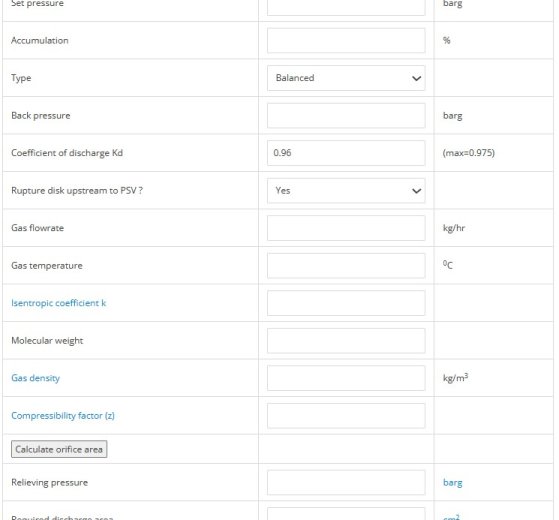Select the Coefficient of discharge Kd field
This screenshot has height=520, width=559.
(346, 153)
